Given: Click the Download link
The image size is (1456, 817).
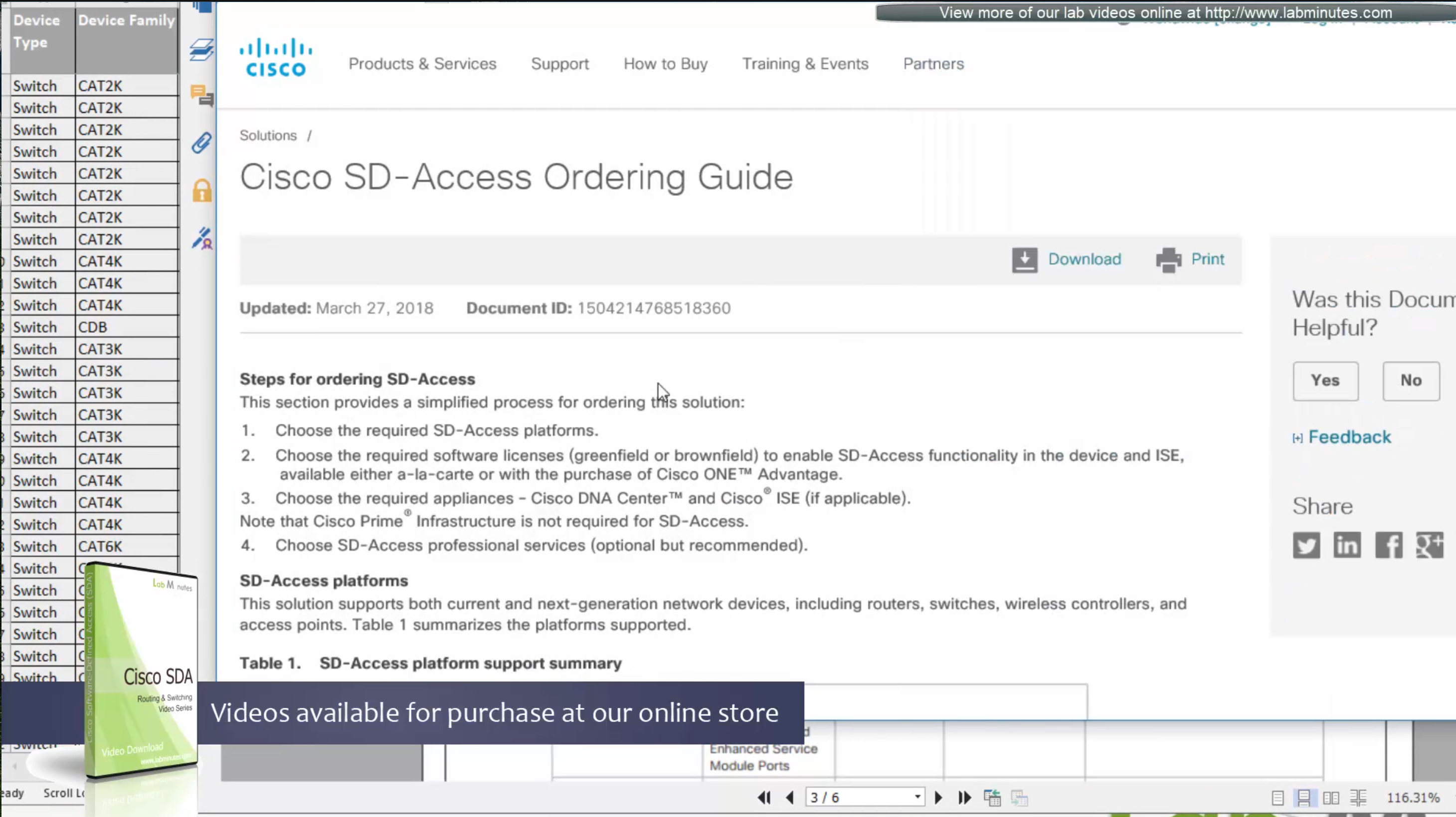Looking at the screenshot, I should click(x=1084, y=259).
